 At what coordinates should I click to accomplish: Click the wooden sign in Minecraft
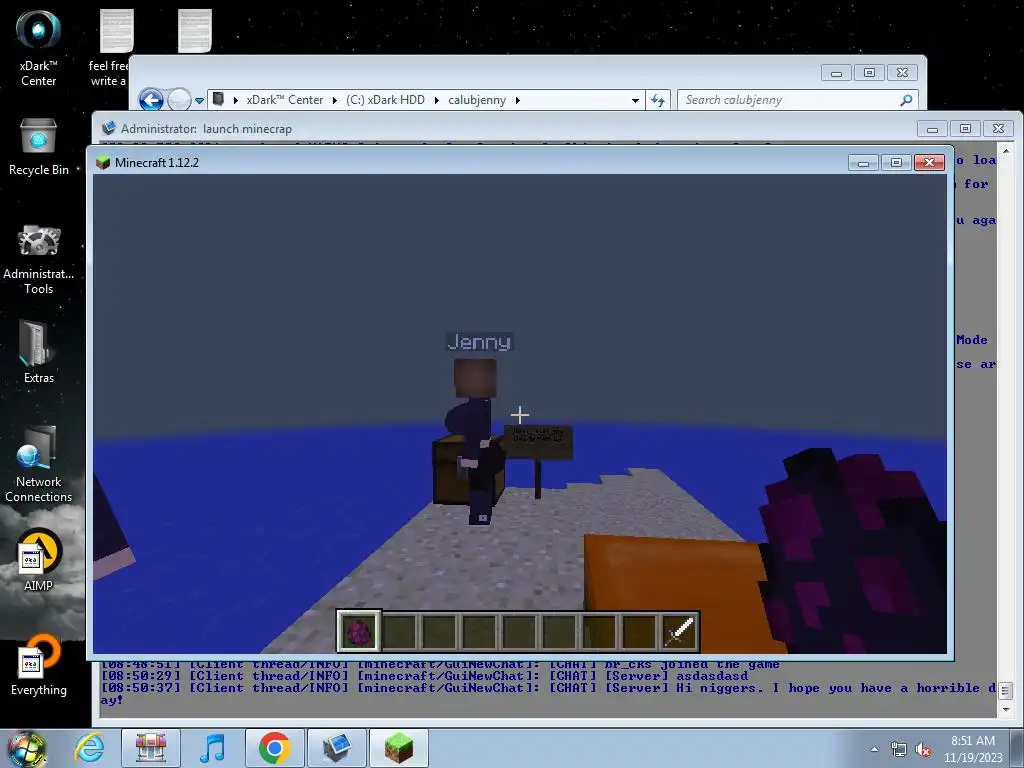[539, 442]
